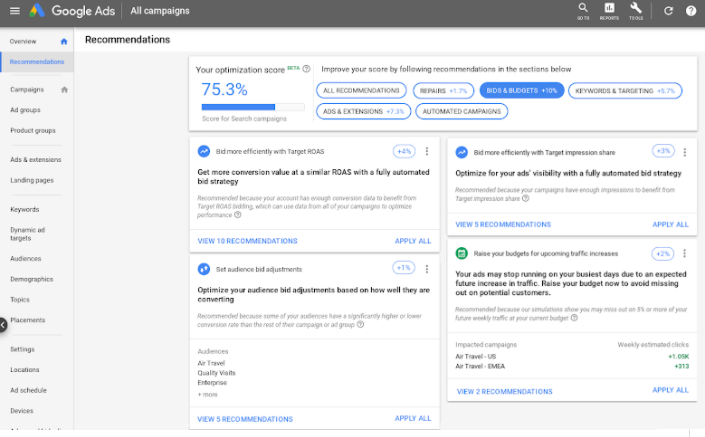
Task: Click the Go To search icon
Action: point(583,10)
